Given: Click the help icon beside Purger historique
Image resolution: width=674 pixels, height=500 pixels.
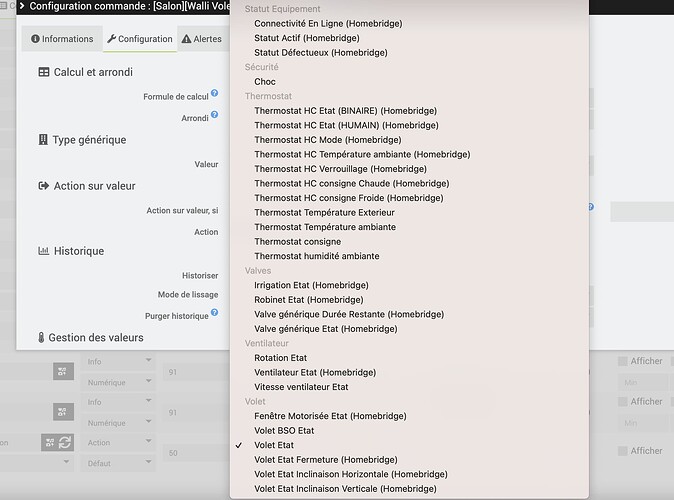Looking at the screenshot, I should pos(214,313).
